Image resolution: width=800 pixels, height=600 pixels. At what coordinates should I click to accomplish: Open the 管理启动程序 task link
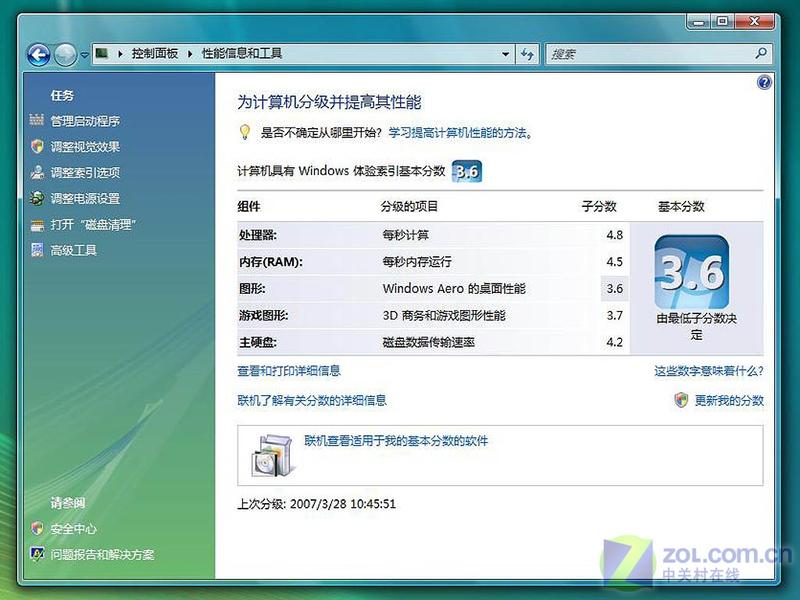85,121
